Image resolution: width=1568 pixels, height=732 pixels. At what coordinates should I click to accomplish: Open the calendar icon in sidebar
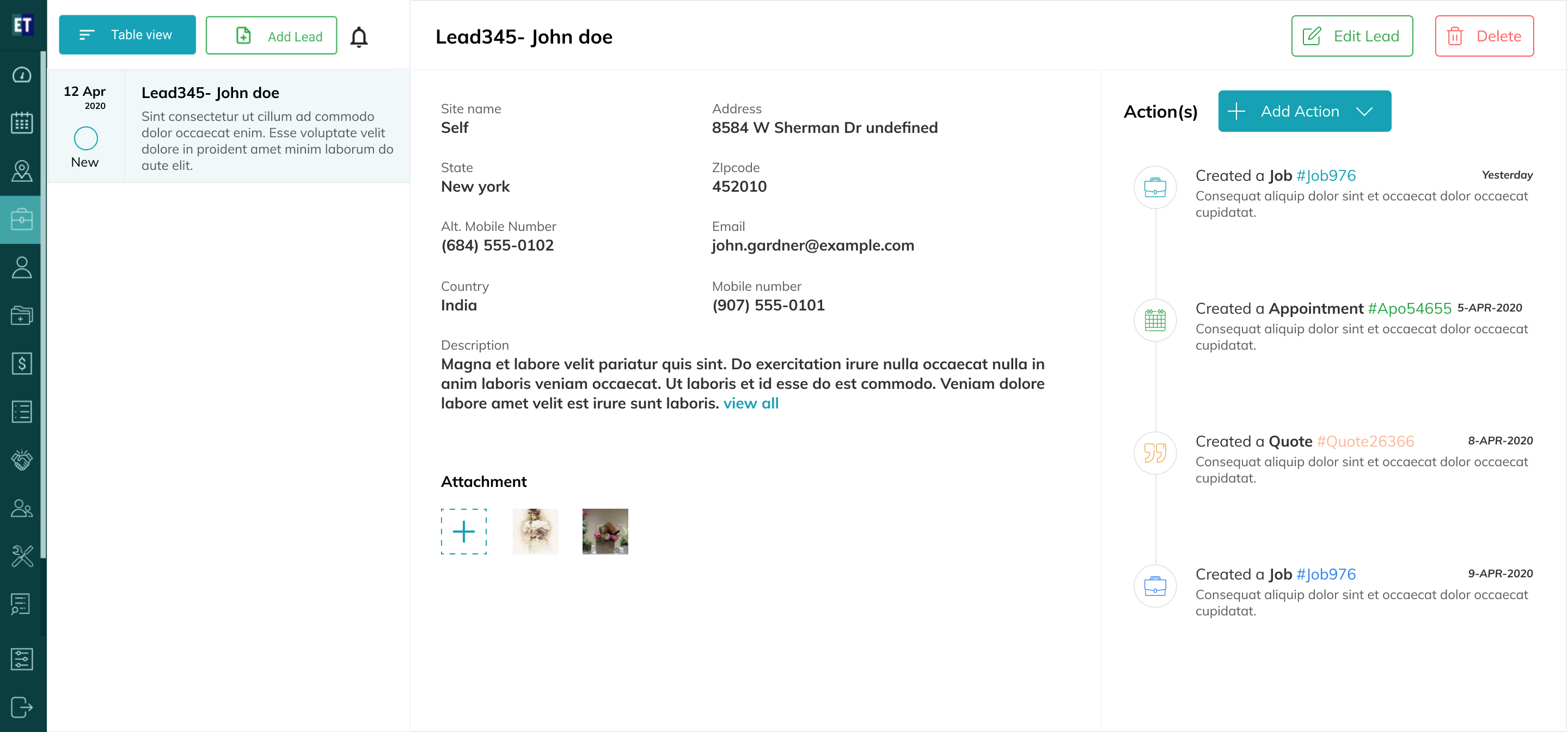click(x=22, y=123)
